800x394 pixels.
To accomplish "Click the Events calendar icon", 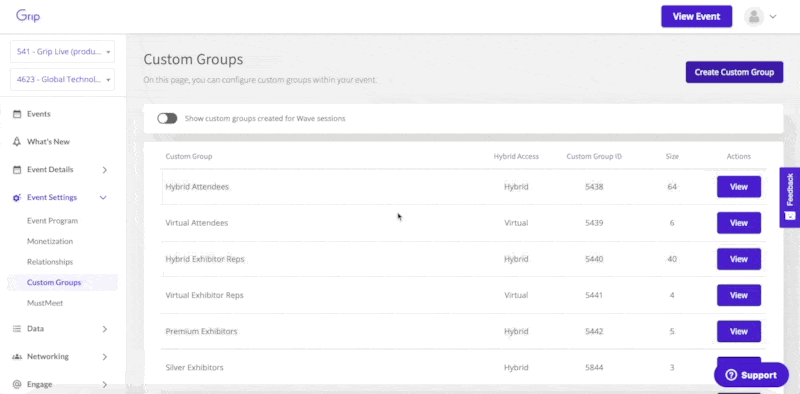I will [17, 114].
